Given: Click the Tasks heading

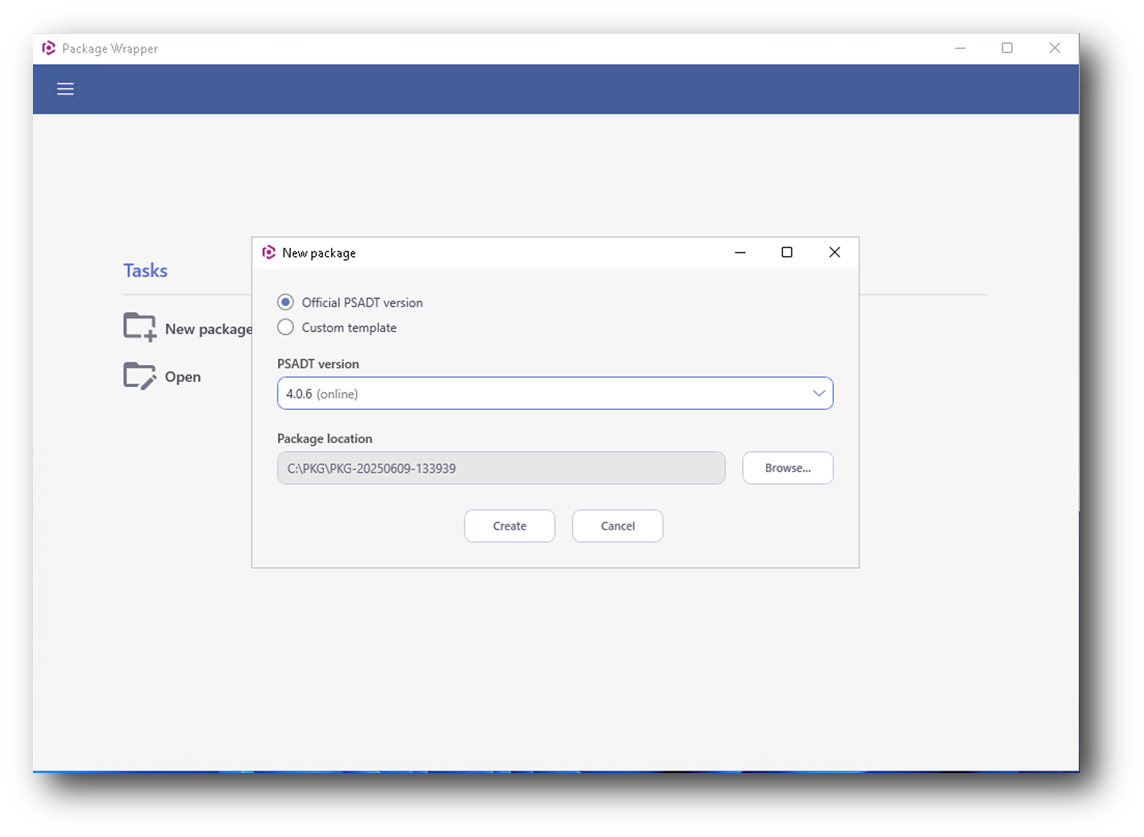Looking at the screenshot, I should [145, 271].
